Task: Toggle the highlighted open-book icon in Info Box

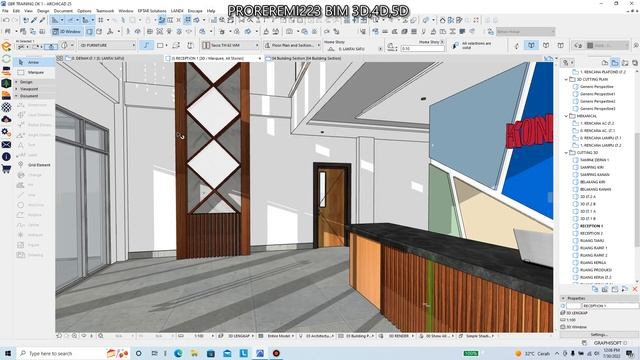Action: [x=531, y=45]
